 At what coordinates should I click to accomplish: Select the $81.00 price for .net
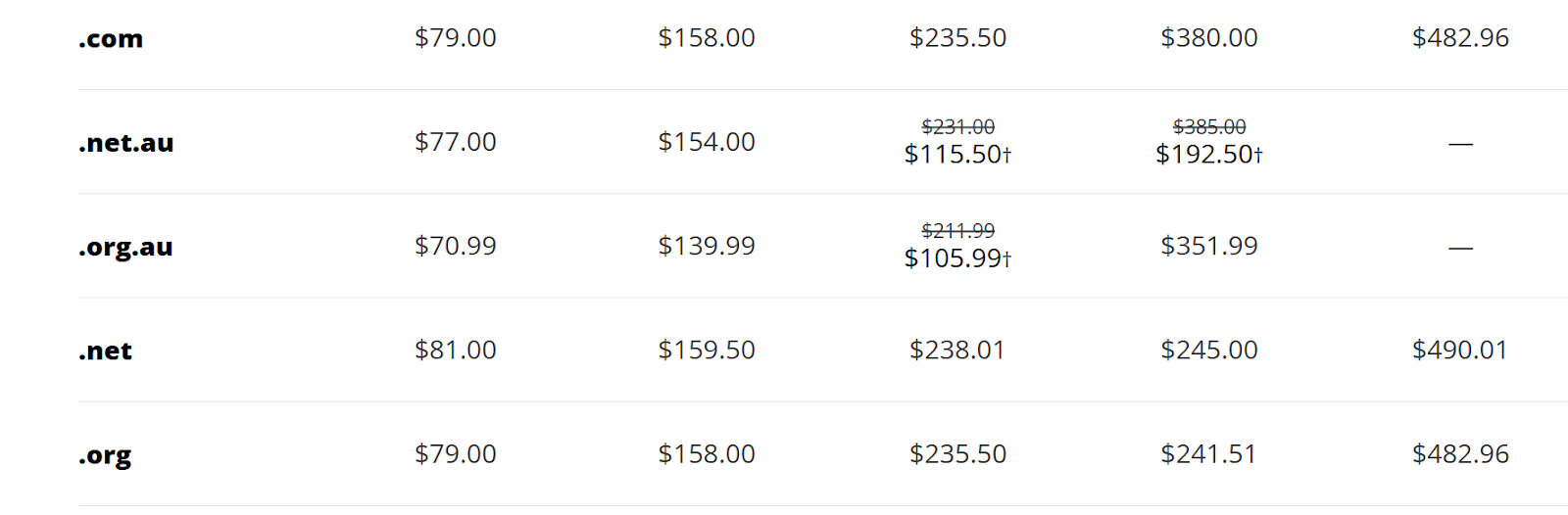click(x=455, y=350)
